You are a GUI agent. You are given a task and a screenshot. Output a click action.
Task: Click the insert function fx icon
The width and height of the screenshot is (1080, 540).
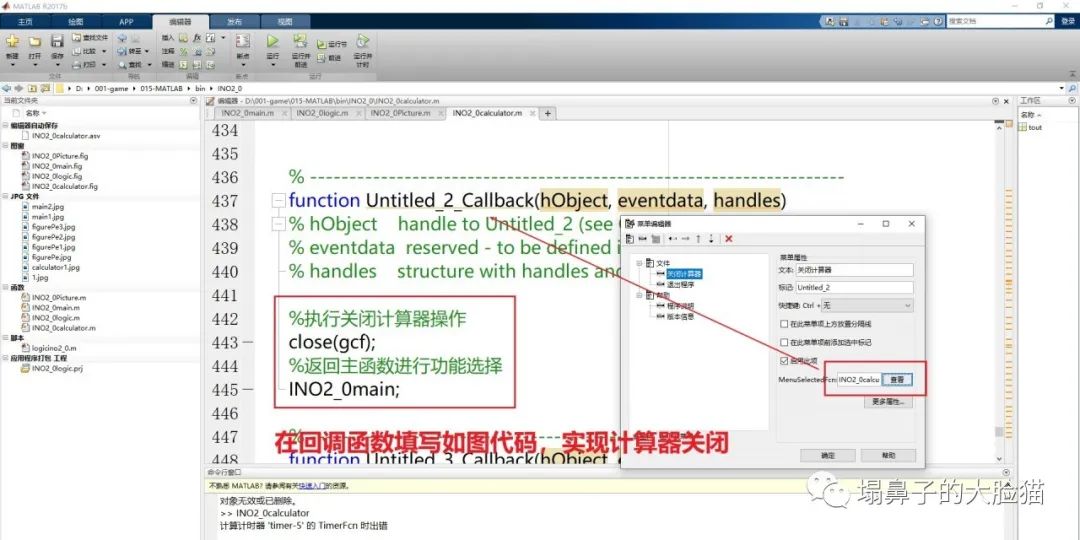pyautogui.click(x=197, y=37)
